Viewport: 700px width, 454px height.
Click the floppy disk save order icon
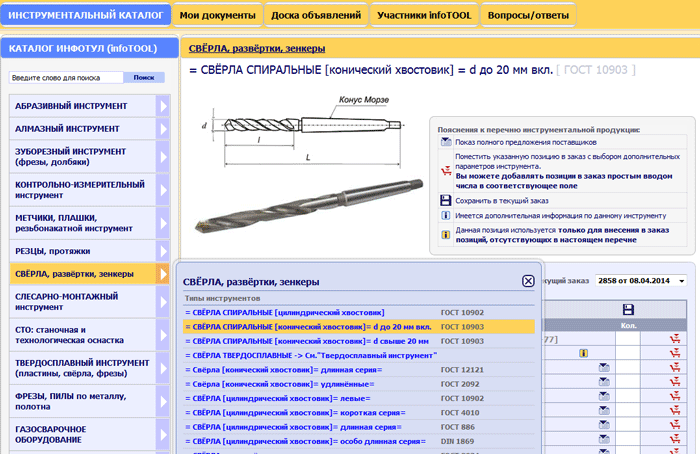628,309
